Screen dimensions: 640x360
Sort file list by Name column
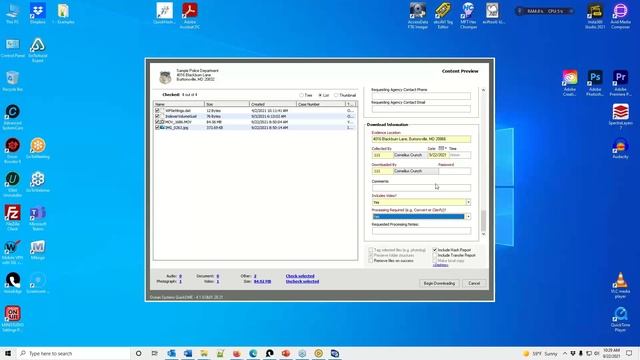coord(179,104)
